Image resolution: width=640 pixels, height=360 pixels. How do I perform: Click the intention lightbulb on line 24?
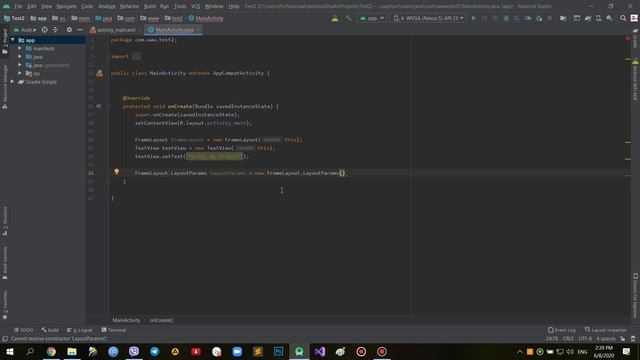[116, 172]
